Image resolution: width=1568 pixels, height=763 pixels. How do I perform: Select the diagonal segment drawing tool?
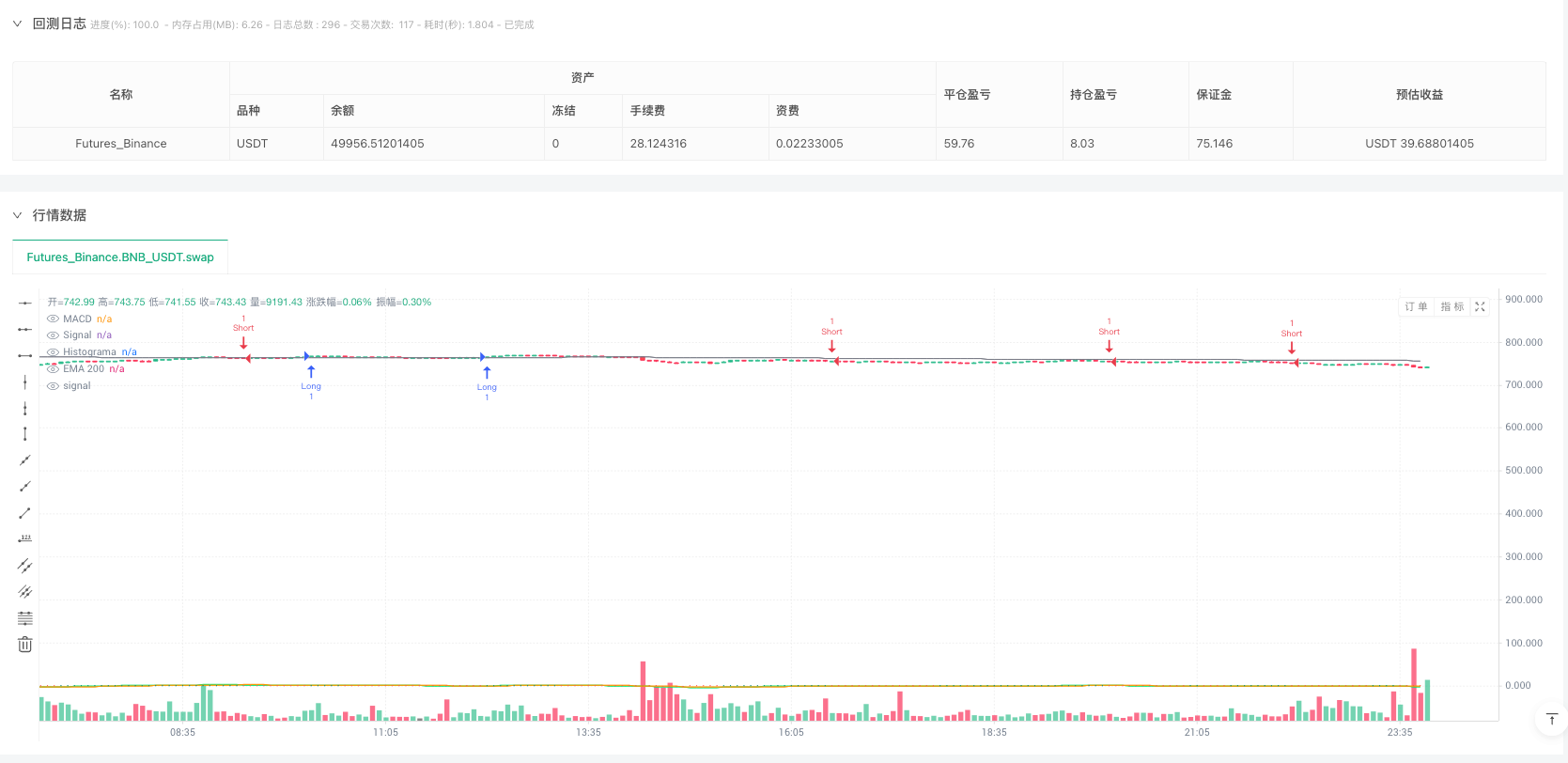[25, 513]
